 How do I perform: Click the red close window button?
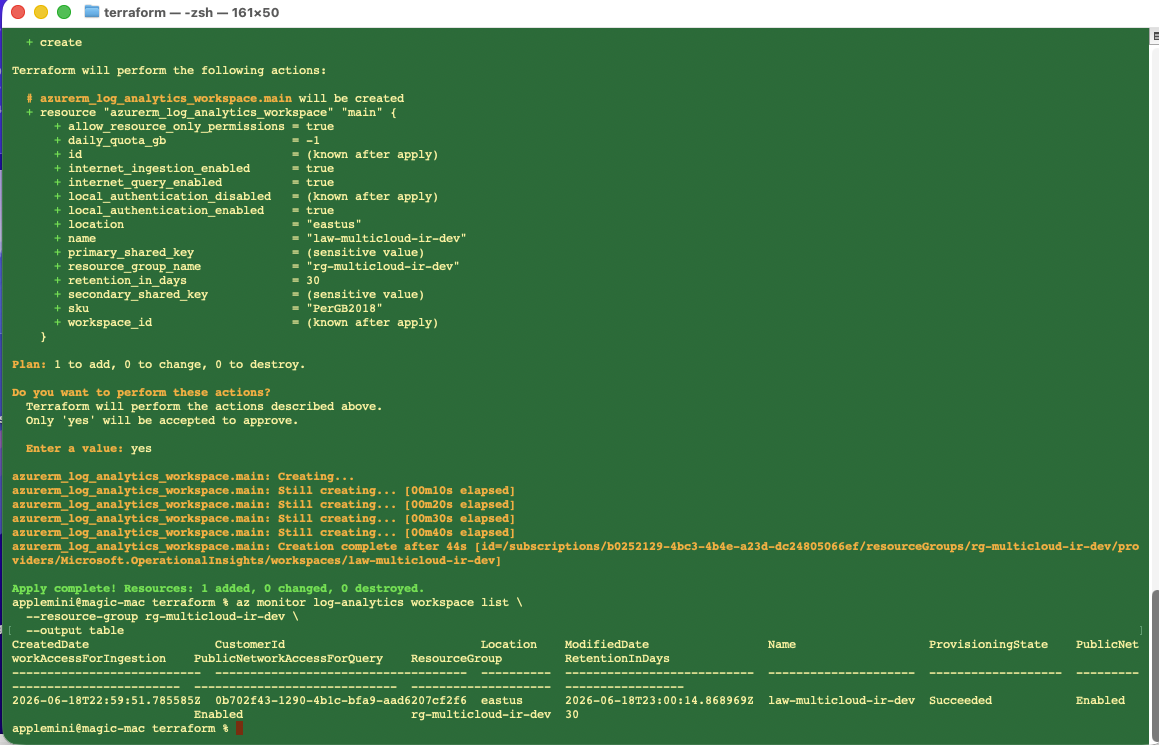[x=18, y=12]
